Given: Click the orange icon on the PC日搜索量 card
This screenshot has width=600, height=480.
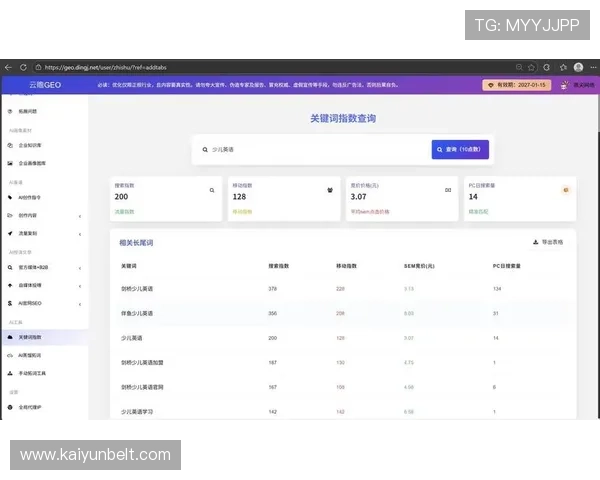Looking at the screenshot, I should coord(566,190).
